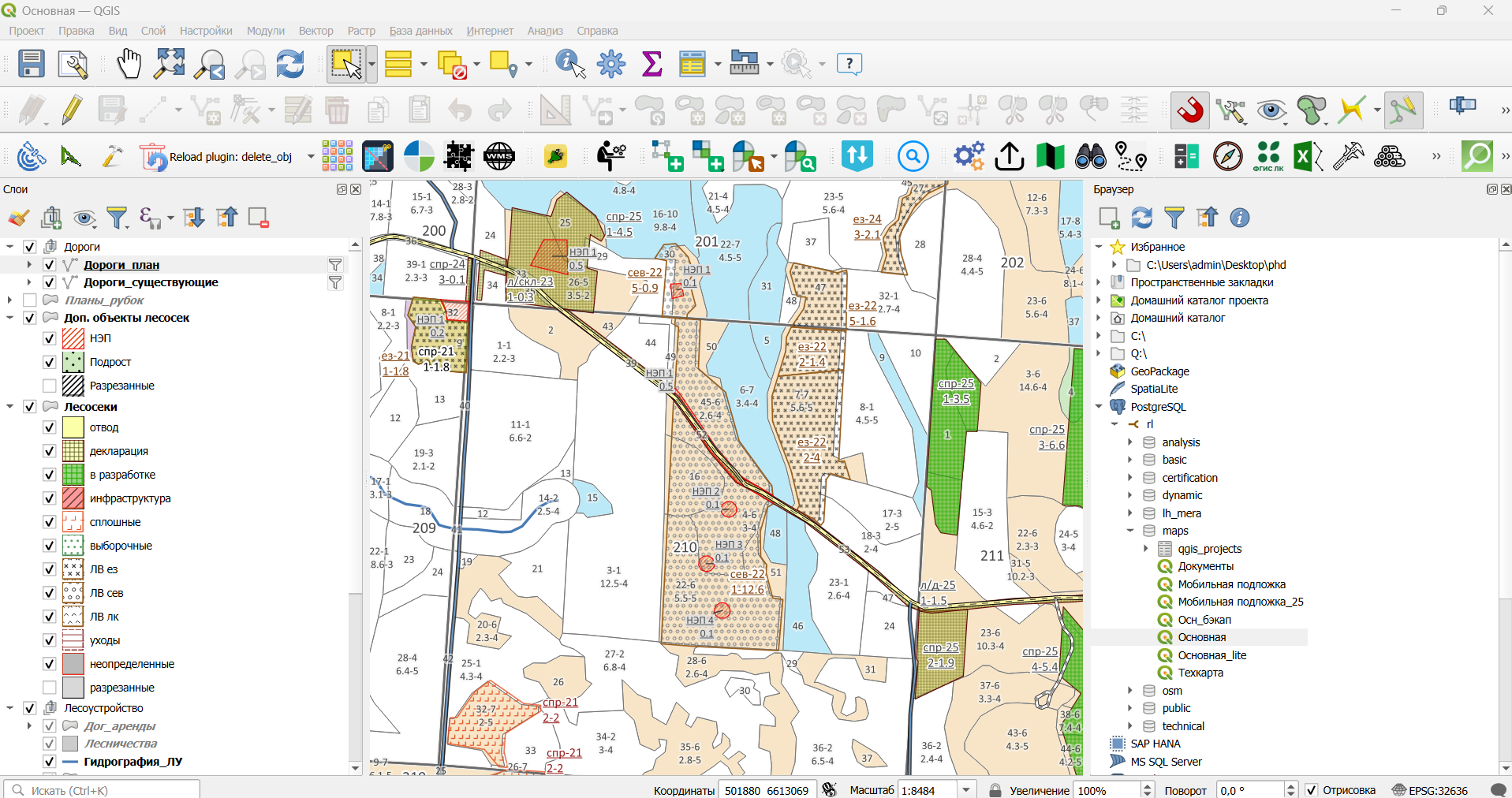The width and height of the screenshot is (1512, 798).
Task: Click Reload plugin: delete_obj button
Action: pos(217,157)
